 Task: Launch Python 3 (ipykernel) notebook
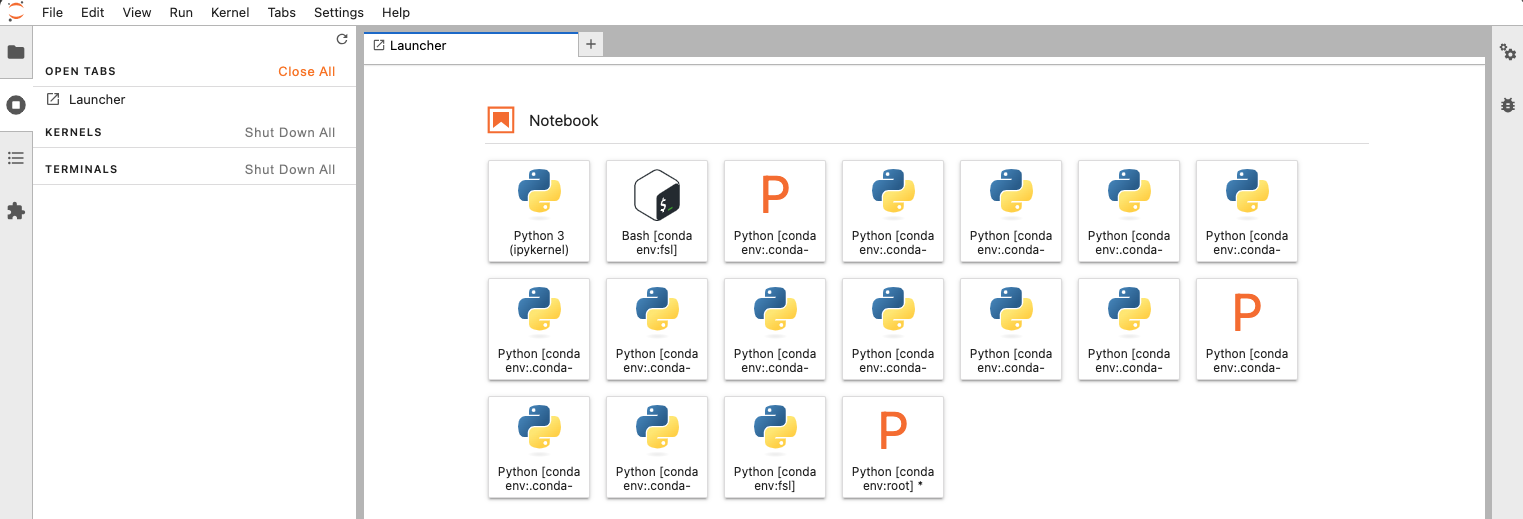pyautogui.click(x=539, y=211)
